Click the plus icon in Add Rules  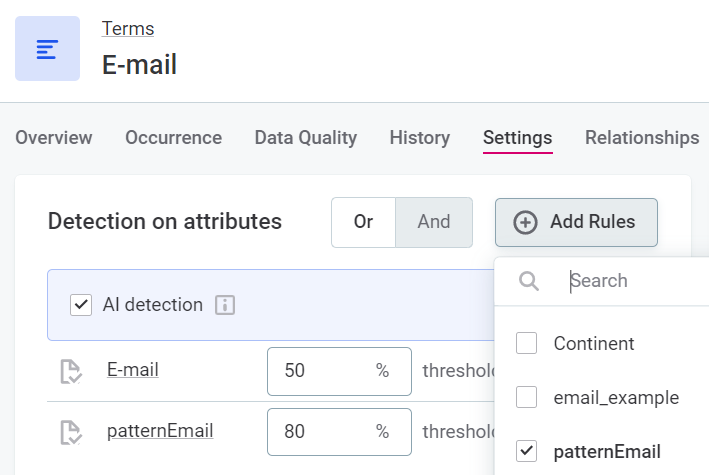(x=525, y=222)
